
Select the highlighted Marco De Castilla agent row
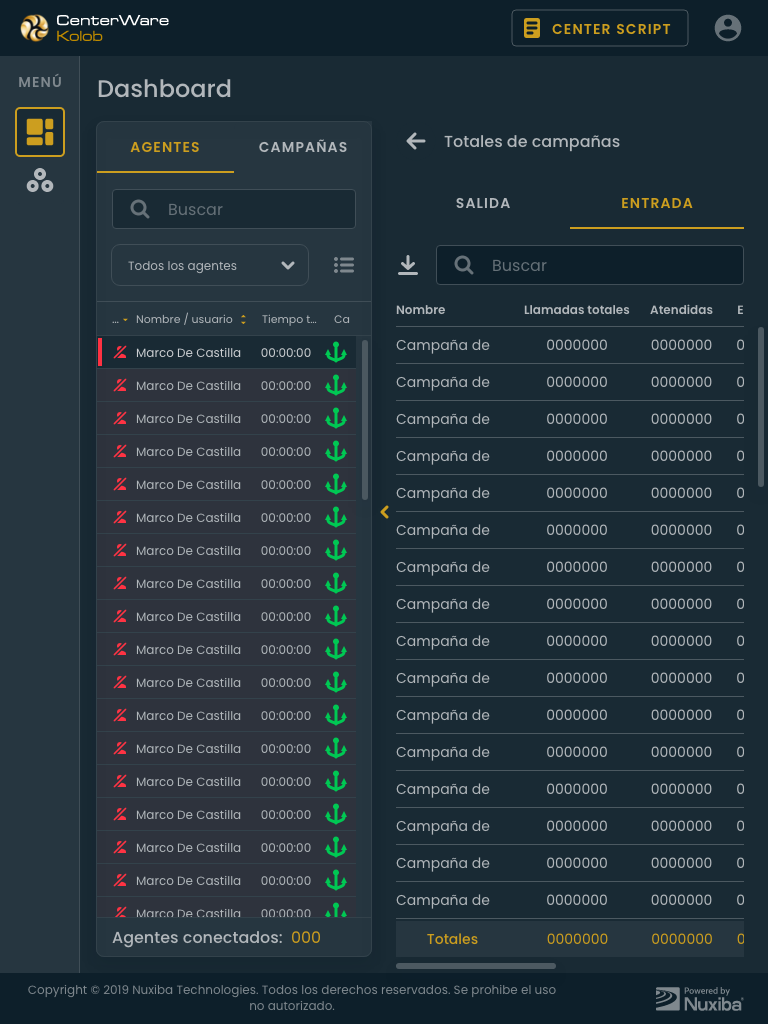point(227,353)
